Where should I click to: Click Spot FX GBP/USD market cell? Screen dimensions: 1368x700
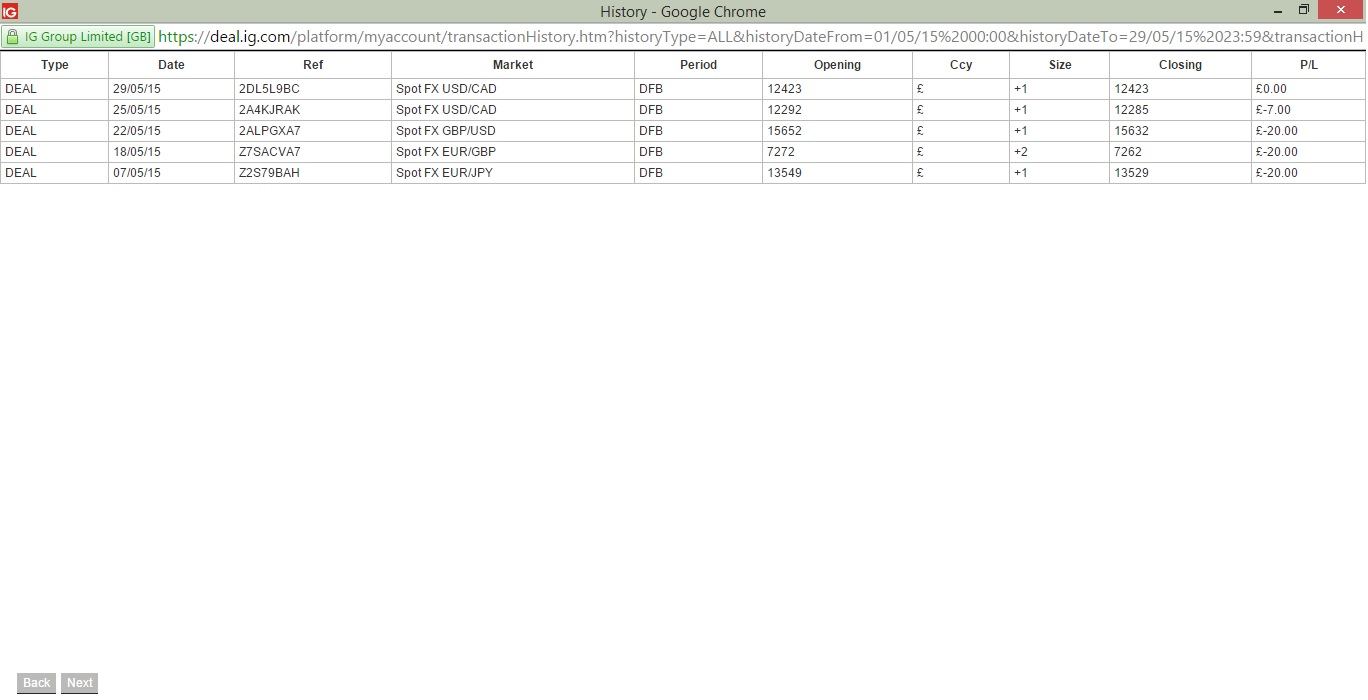513,131
